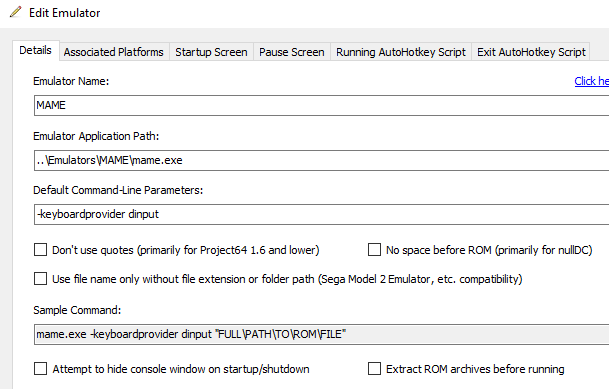Tick Extract ROM archives before running
This screenshot has width=609, height=389.
(x=374, y=368)
